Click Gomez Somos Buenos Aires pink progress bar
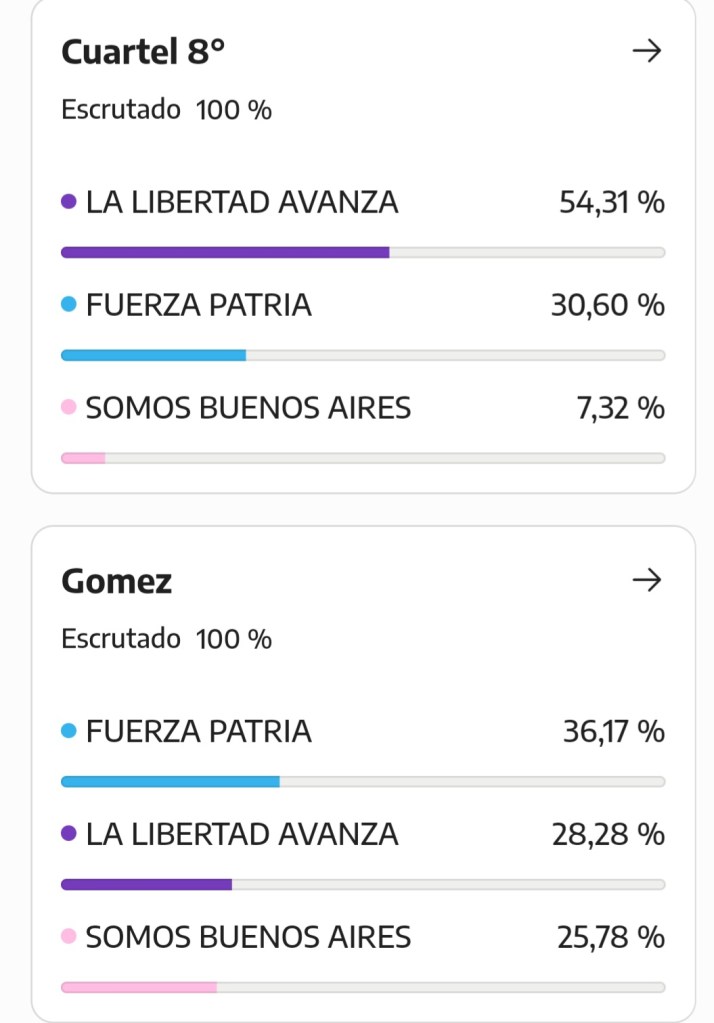This screenshot has height=1023, width=714. (139, 987)
